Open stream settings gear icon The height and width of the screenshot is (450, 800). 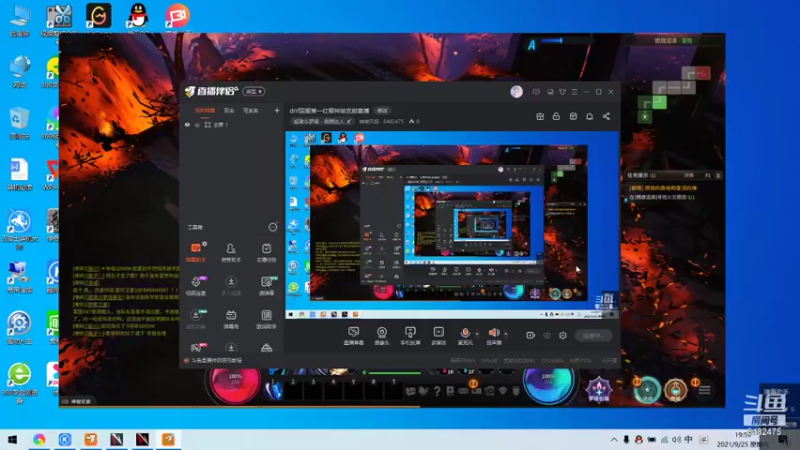[563, 336]
